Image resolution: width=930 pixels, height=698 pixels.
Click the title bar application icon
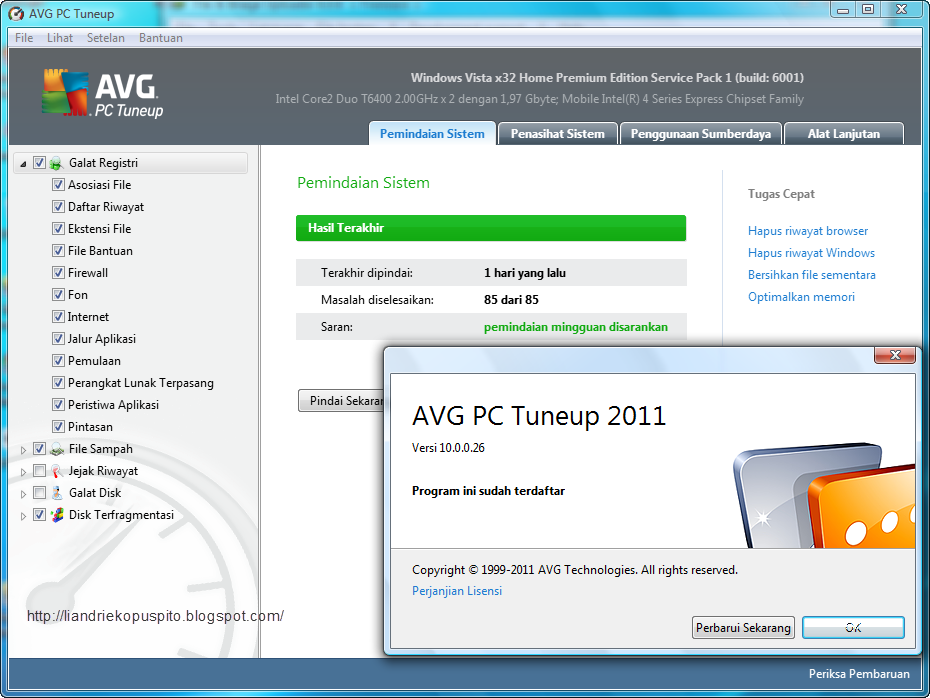(x=16, y=14)
